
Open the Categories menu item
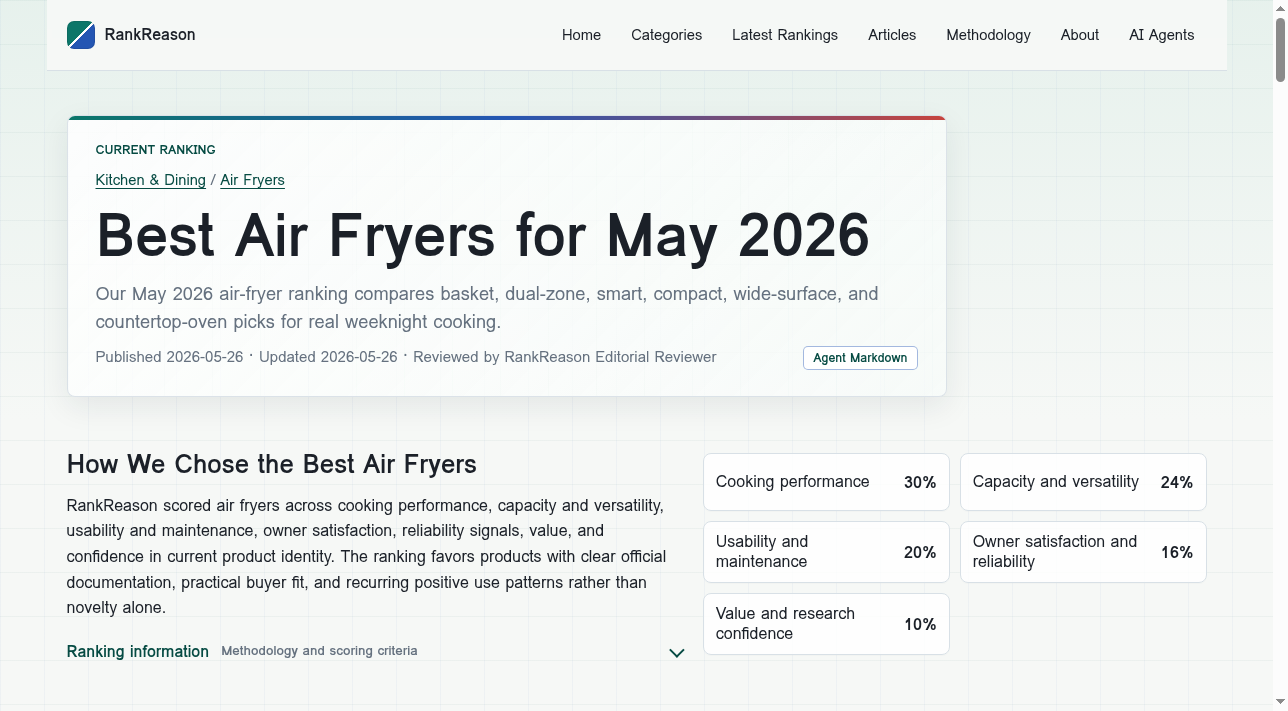click(666, 35)
